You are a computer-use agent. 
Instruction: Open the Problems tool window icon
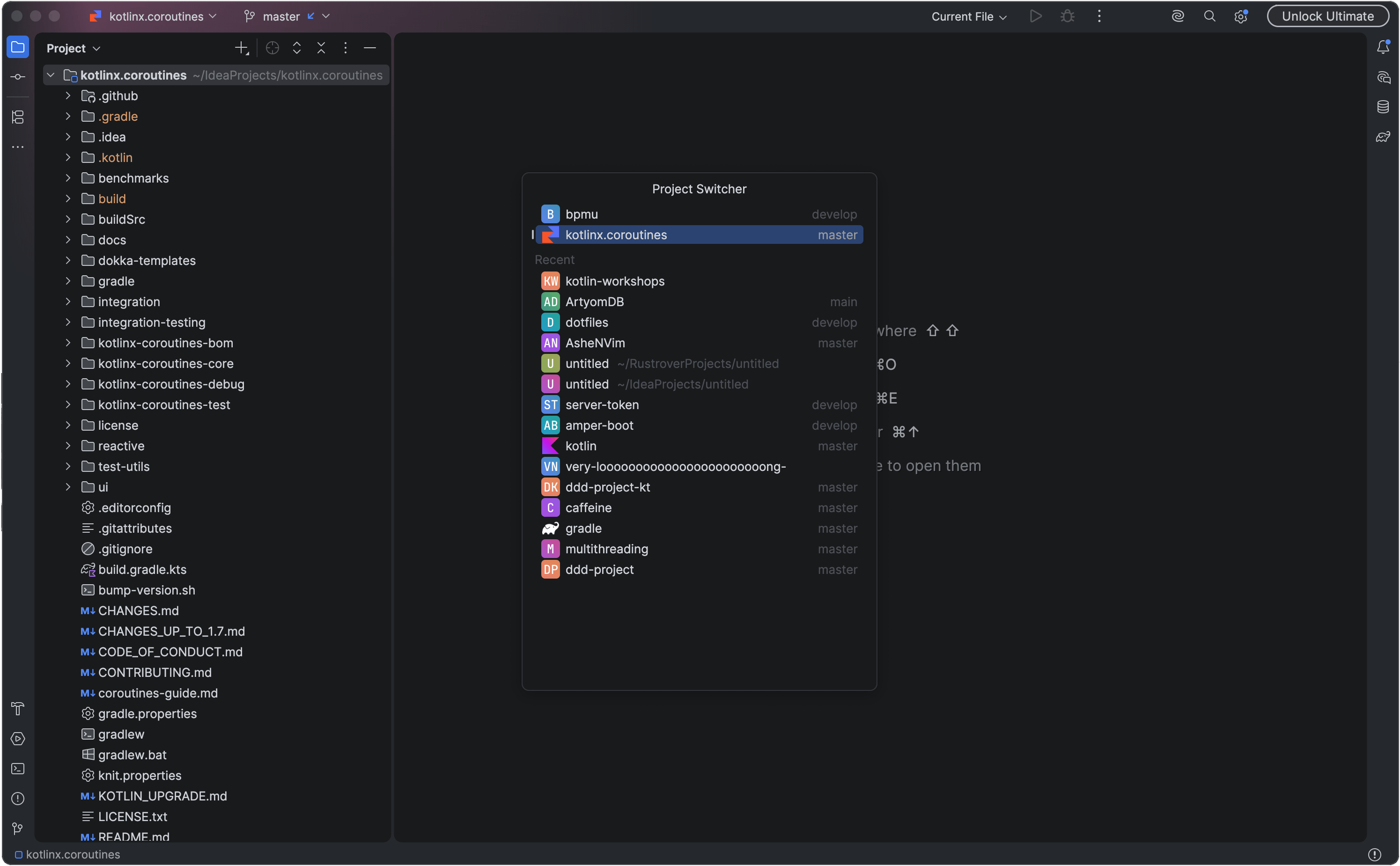point(18,799)
